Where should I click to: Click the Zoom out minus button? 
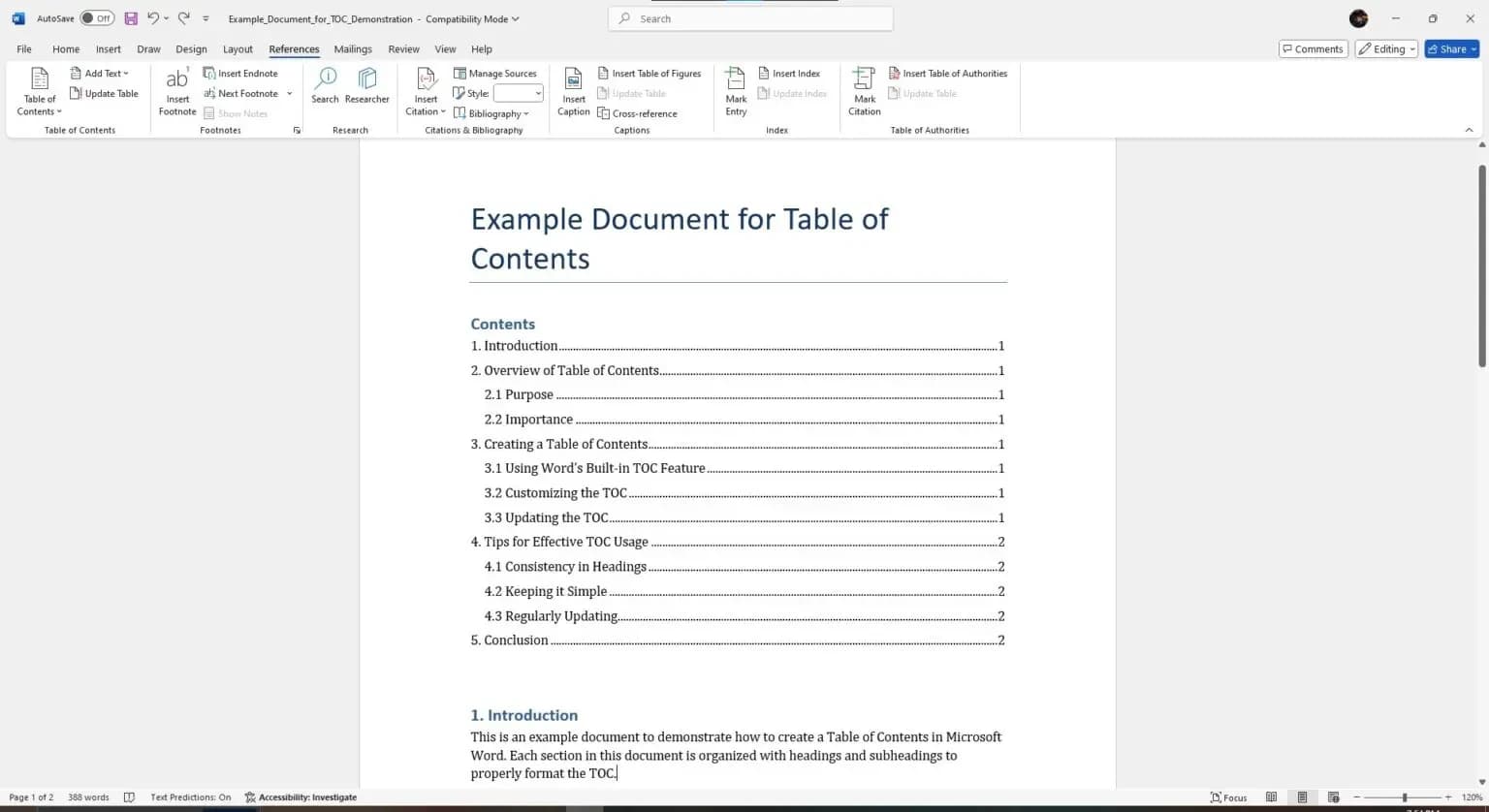click(1355, 797)
